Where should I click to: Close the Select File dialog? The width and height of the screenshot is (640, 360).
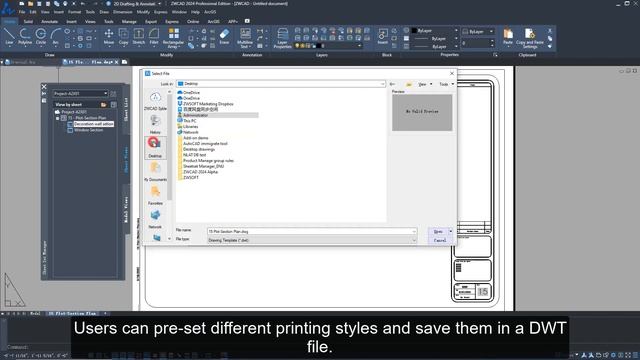452,73
